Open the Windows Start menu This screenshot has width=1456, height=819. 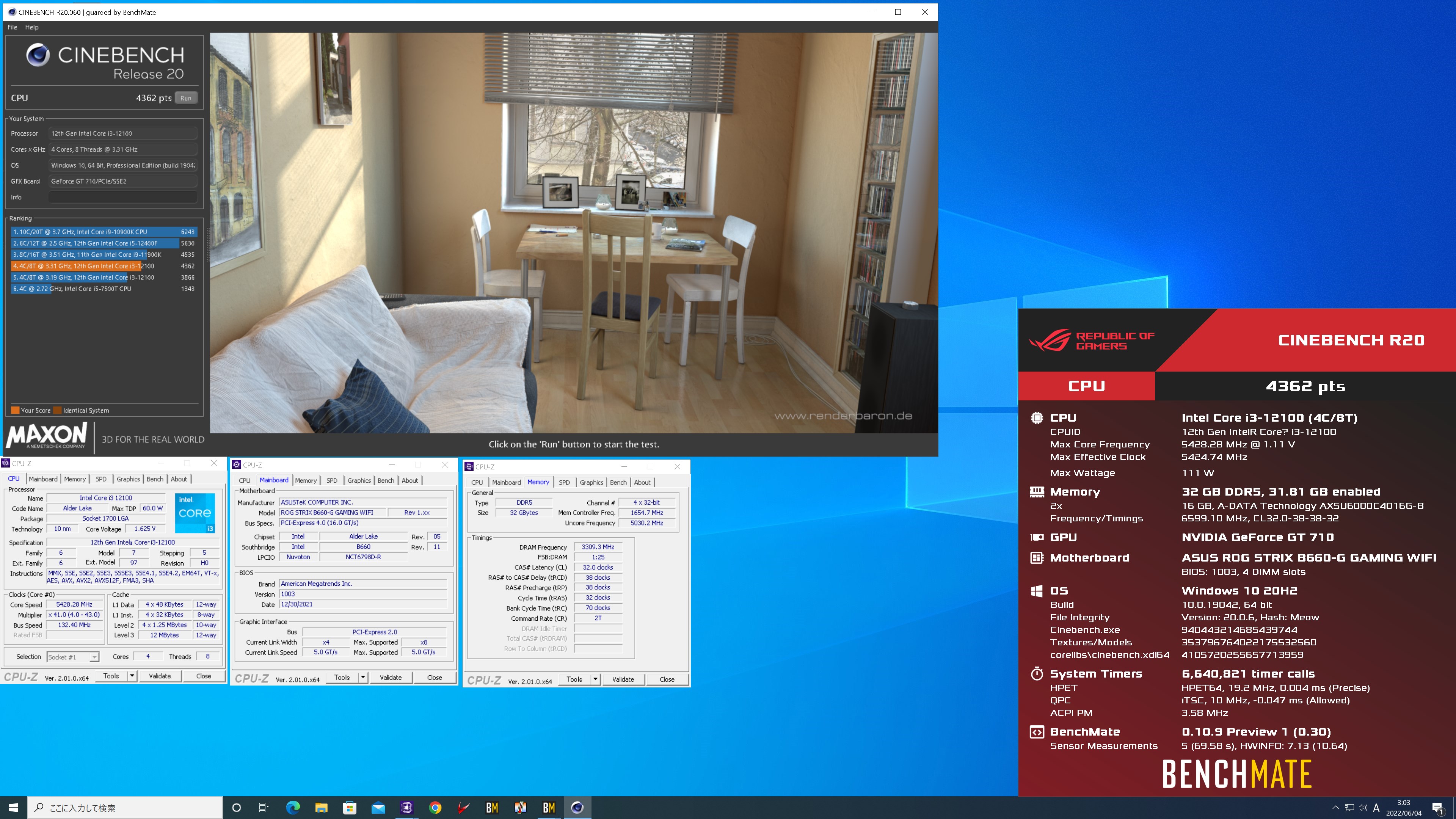click(x=14, y=808)
